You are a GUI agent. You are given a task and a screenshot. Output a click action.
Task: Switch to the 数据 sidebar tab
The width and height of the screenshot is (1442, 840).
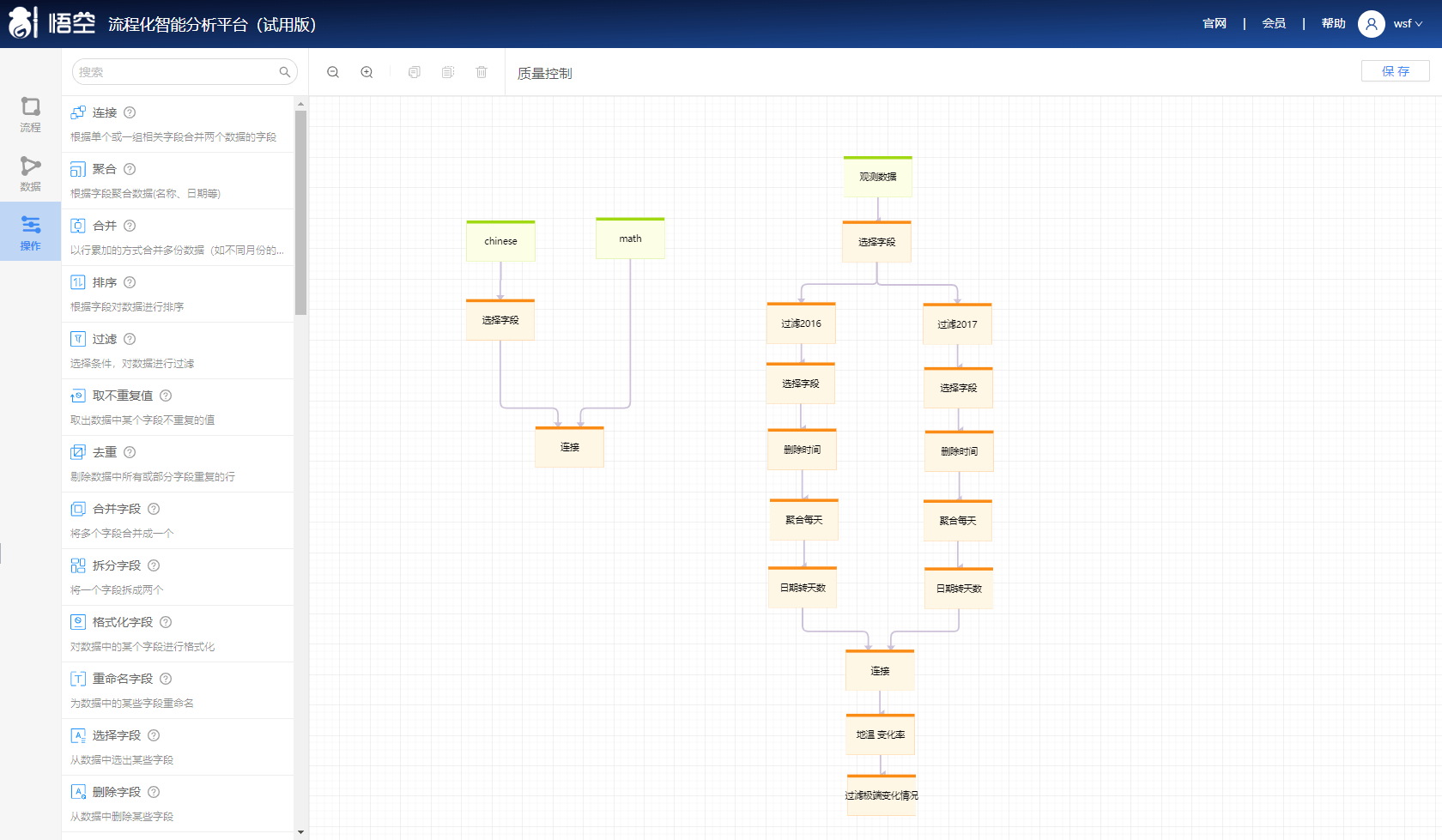pyautogui.click(x=31, y=174)
